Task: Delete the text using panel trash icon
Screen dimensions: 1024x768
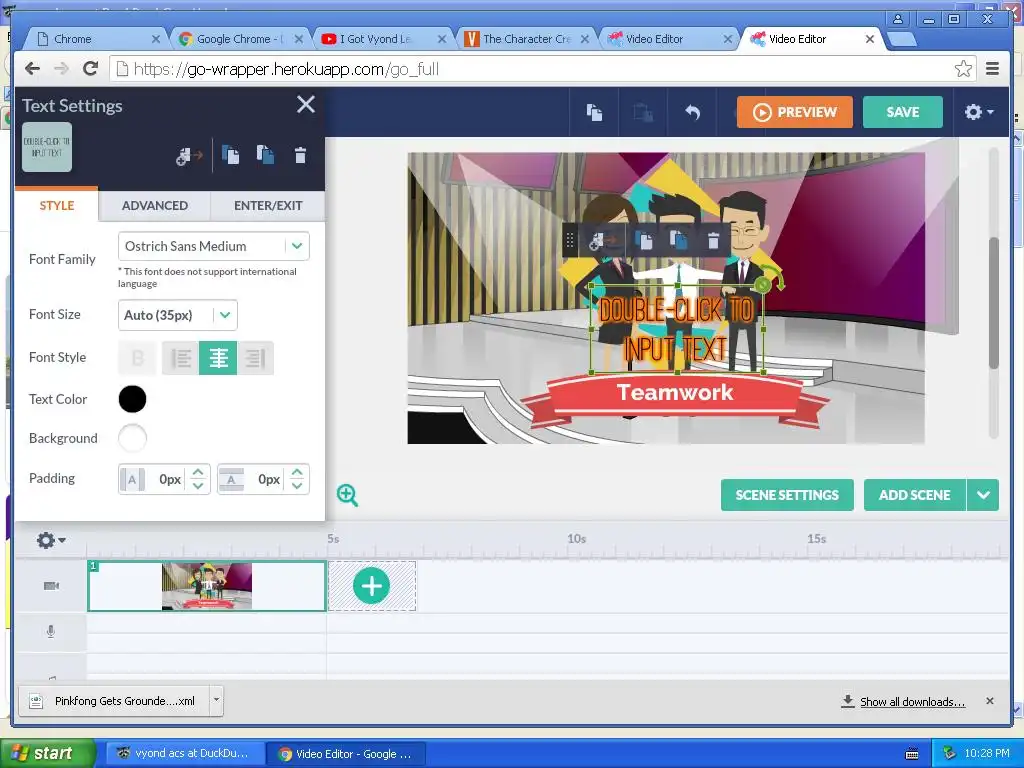Action: 300,155
